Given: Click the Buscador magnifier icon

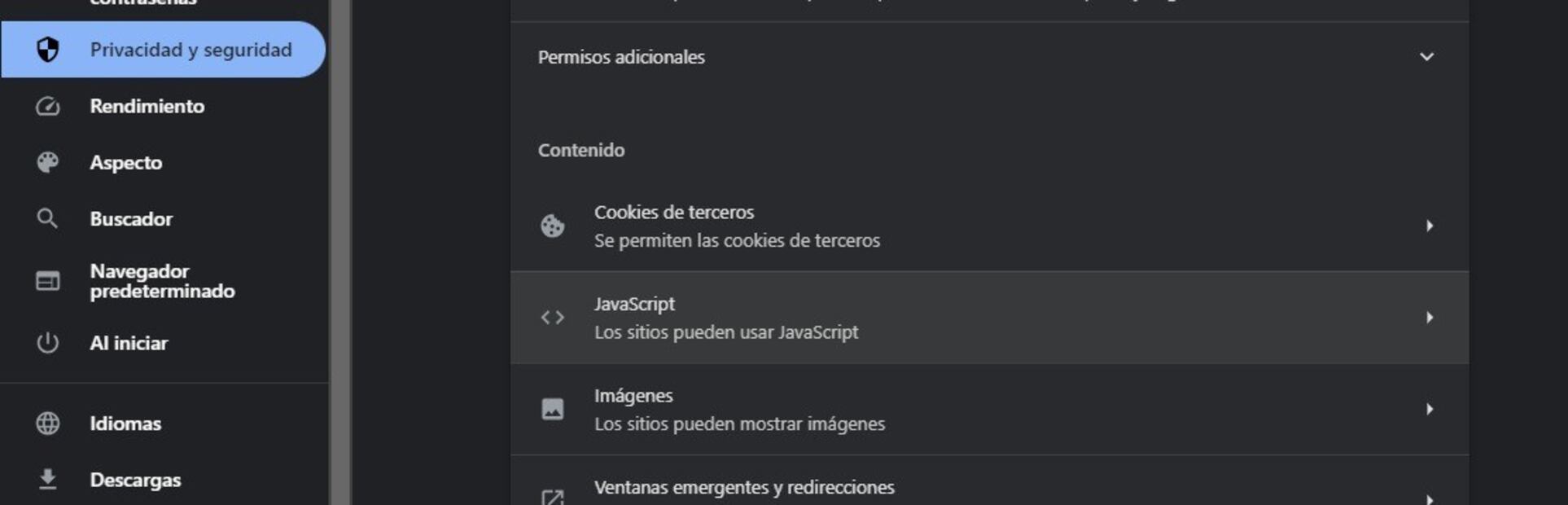Looking at the screenshot, I should [x=48, y=219].
